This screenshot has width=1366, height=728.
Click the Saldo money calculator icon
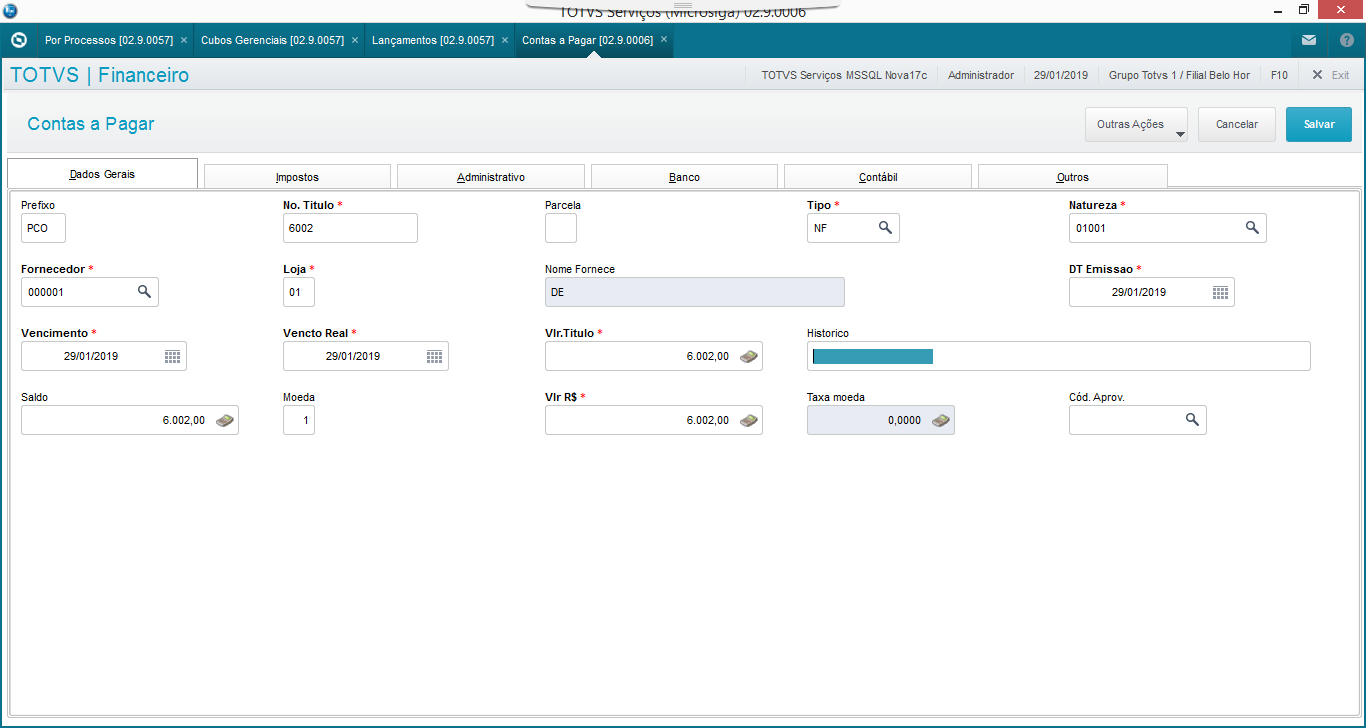pyautogui.click(x=225, y=420)
